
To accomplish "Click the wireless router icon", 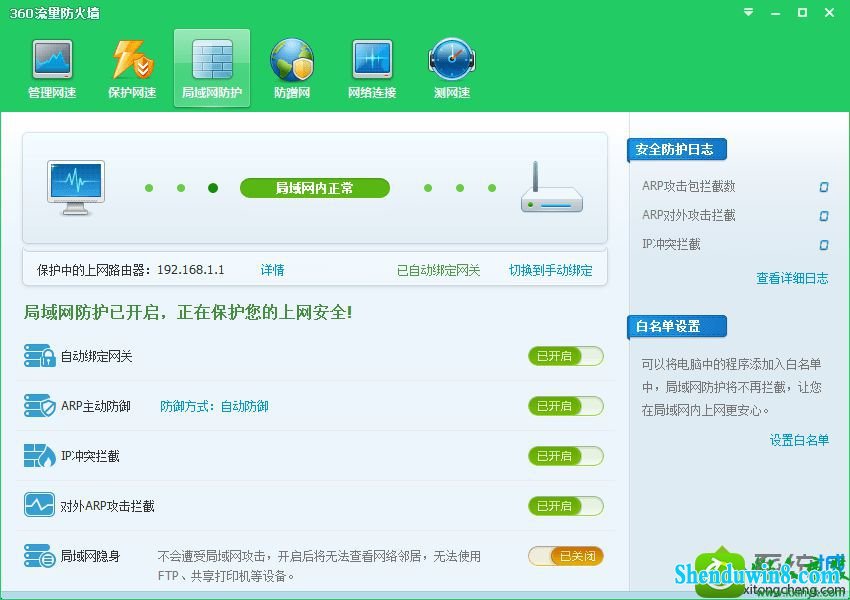I will (551, 187).
